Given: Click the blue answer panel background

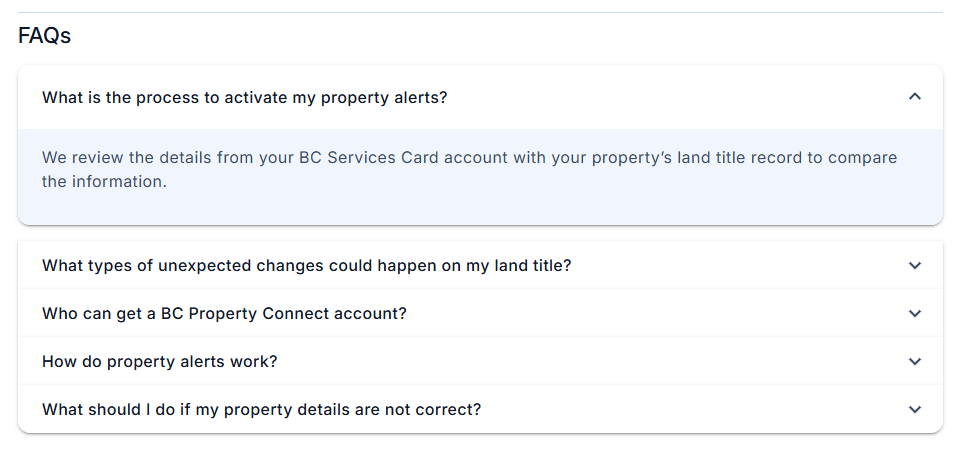Looking at the screenshot, I should click(x=600, y=205).
